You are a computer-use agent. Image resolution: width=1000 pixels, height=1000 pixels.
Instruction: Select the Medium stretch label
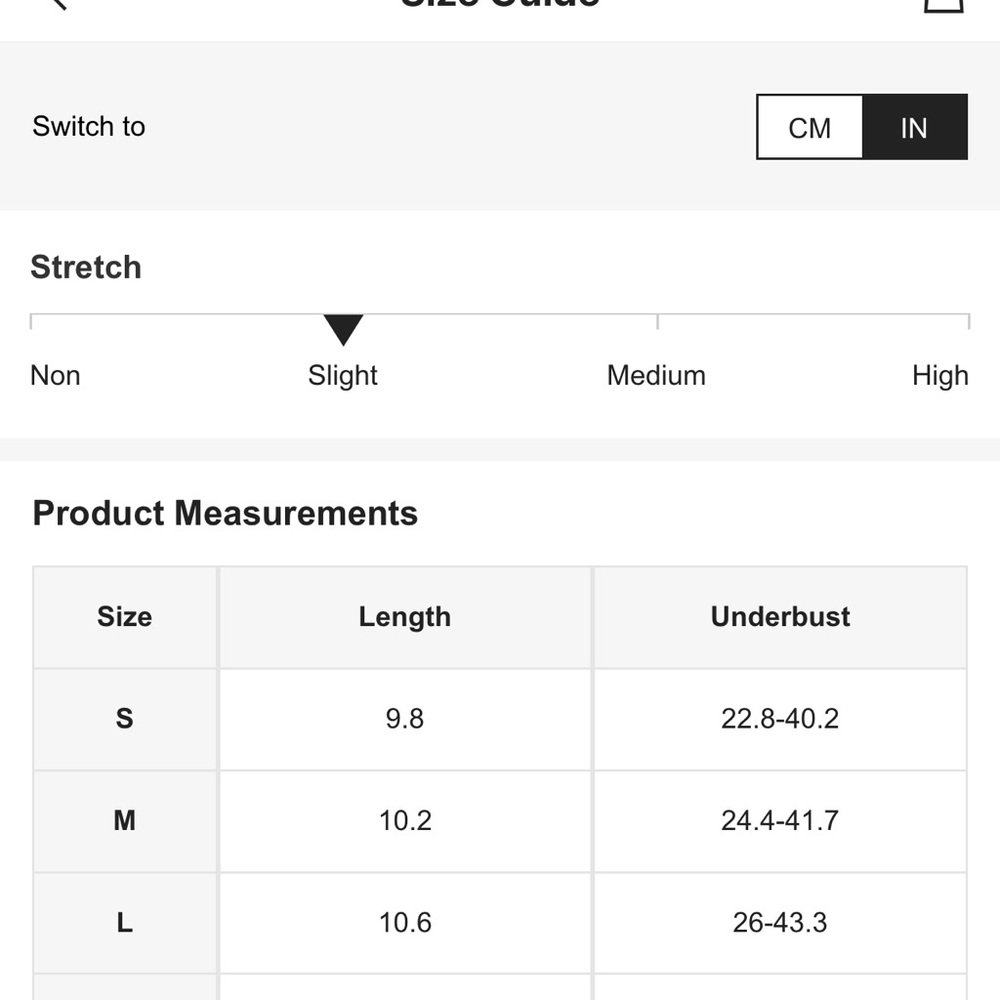[656, 376]
